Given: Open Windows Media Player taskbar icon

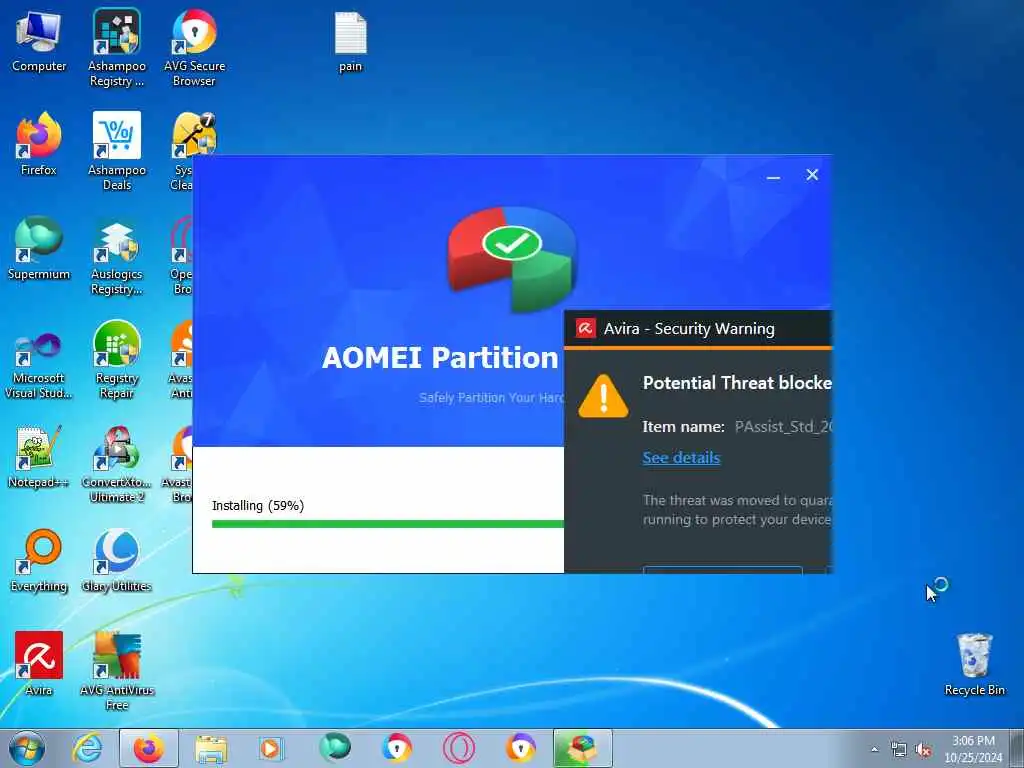Looking at the screenshot, I should pyautogui.click(x=271, y=748).
